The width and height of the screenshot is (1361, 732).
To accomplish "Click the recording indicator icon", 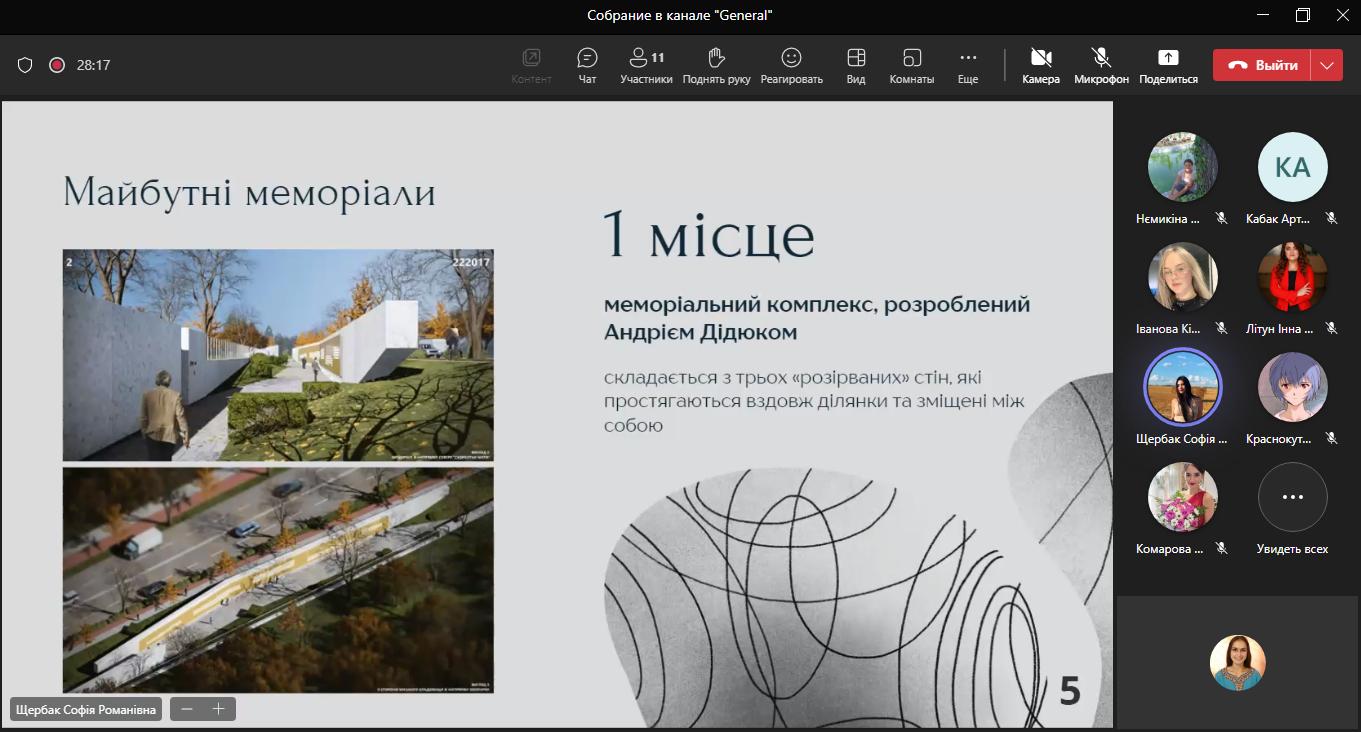I will coord(57,65).
